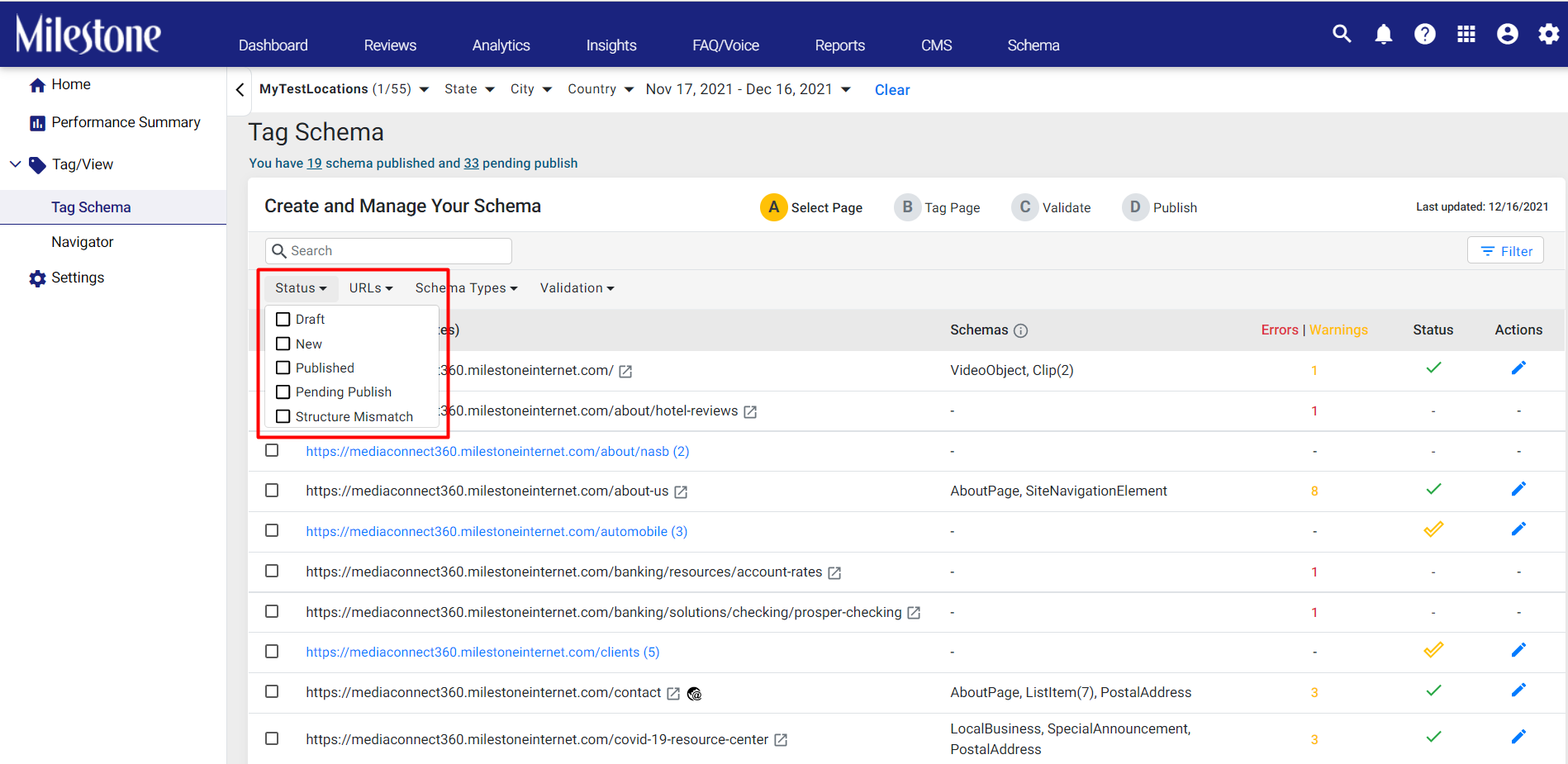Open the about/nasb (2) URL link
Viewport: 1568px width, 764px height.
pos(497,452)
